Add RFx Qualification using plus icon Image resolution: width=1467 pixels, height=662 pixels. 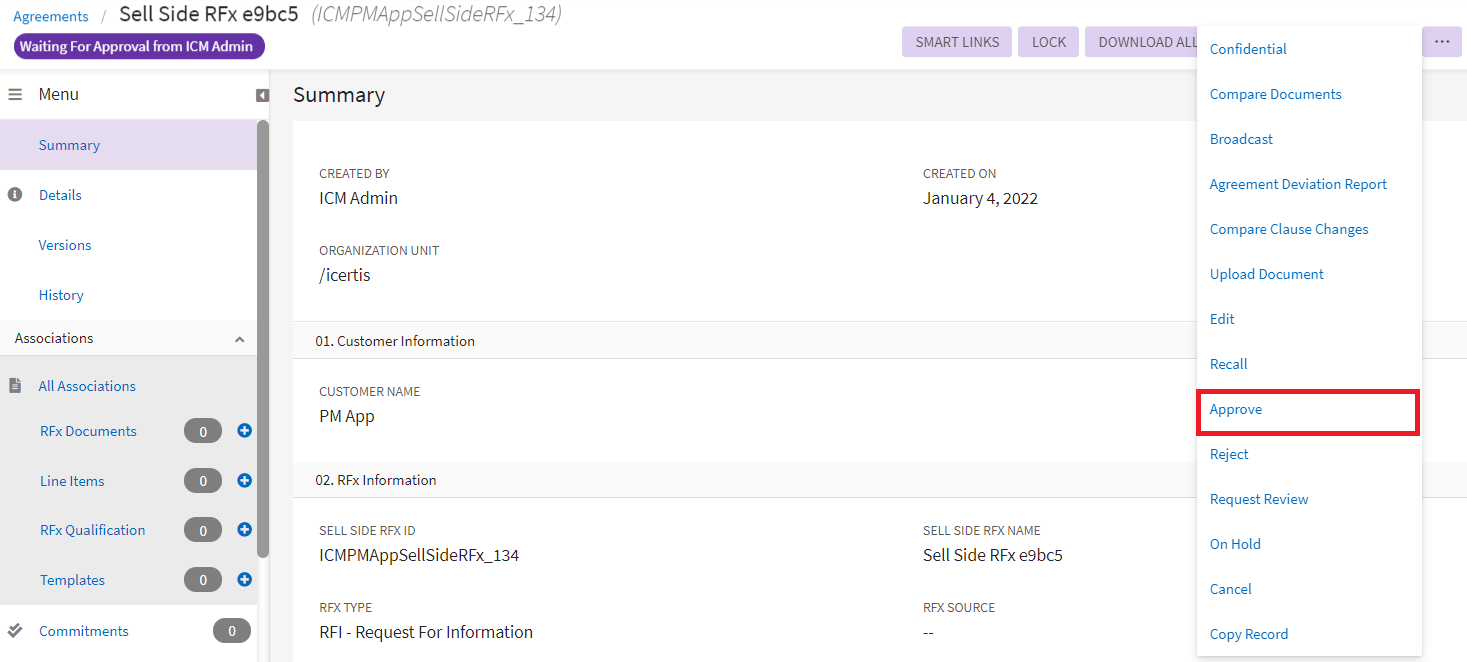click(244, 530)
